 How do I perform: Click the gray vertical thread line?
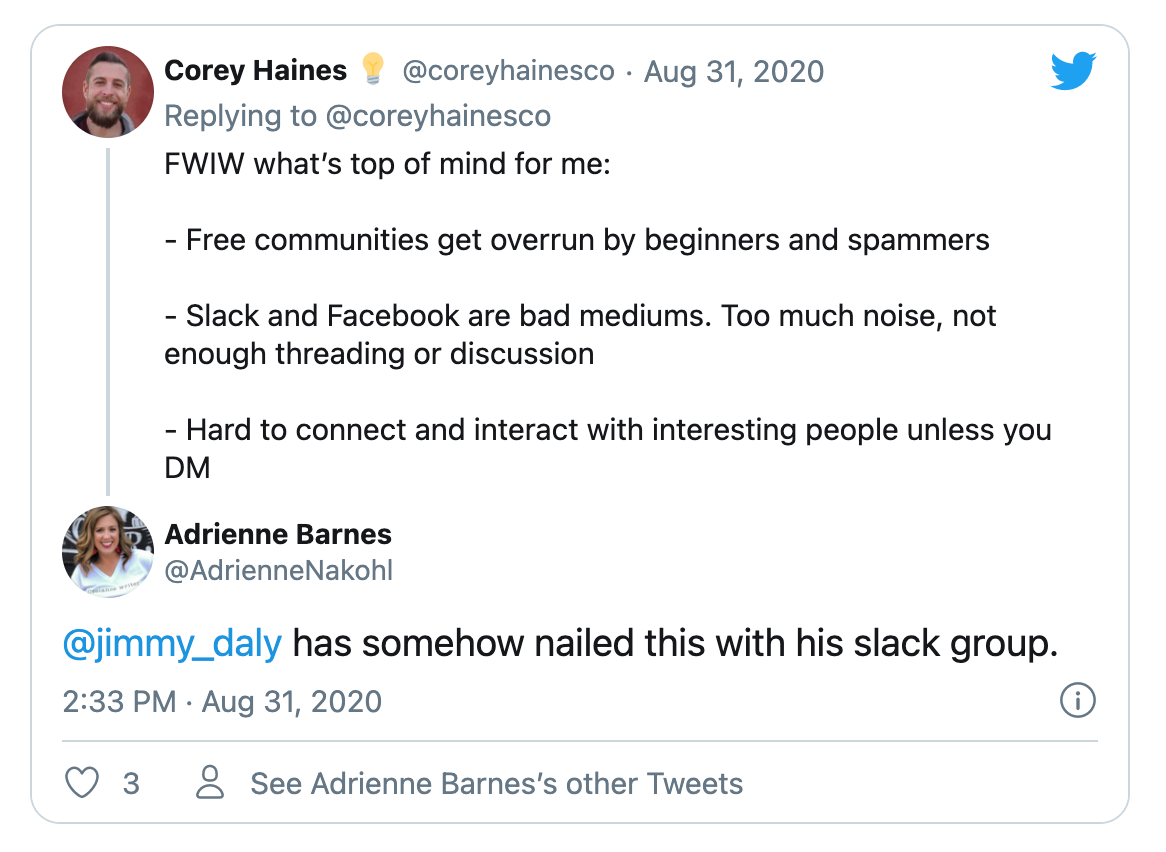[x=108, y=320]
